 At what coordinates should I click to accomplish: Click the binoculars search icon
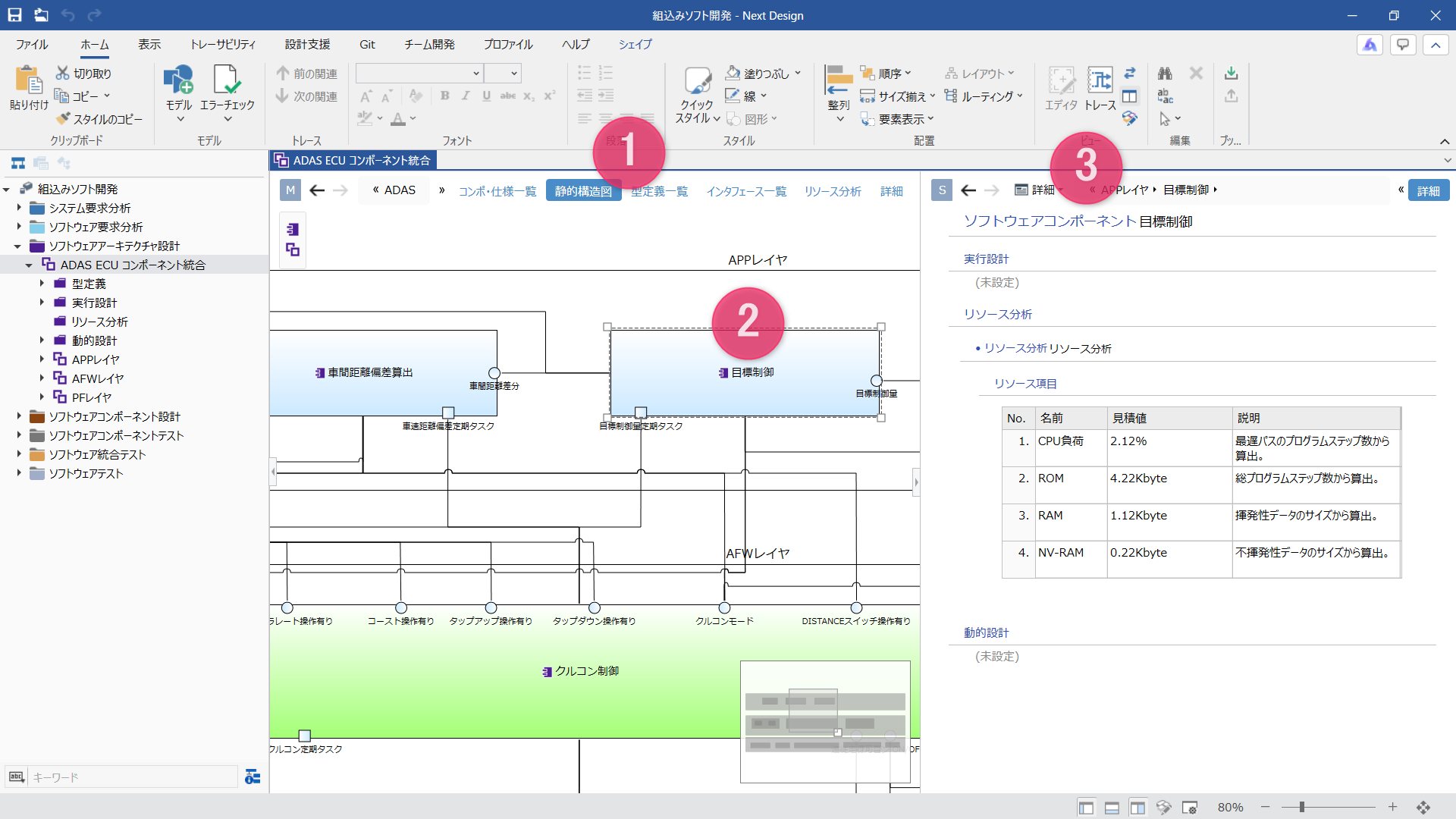(x=1165, y=74)
